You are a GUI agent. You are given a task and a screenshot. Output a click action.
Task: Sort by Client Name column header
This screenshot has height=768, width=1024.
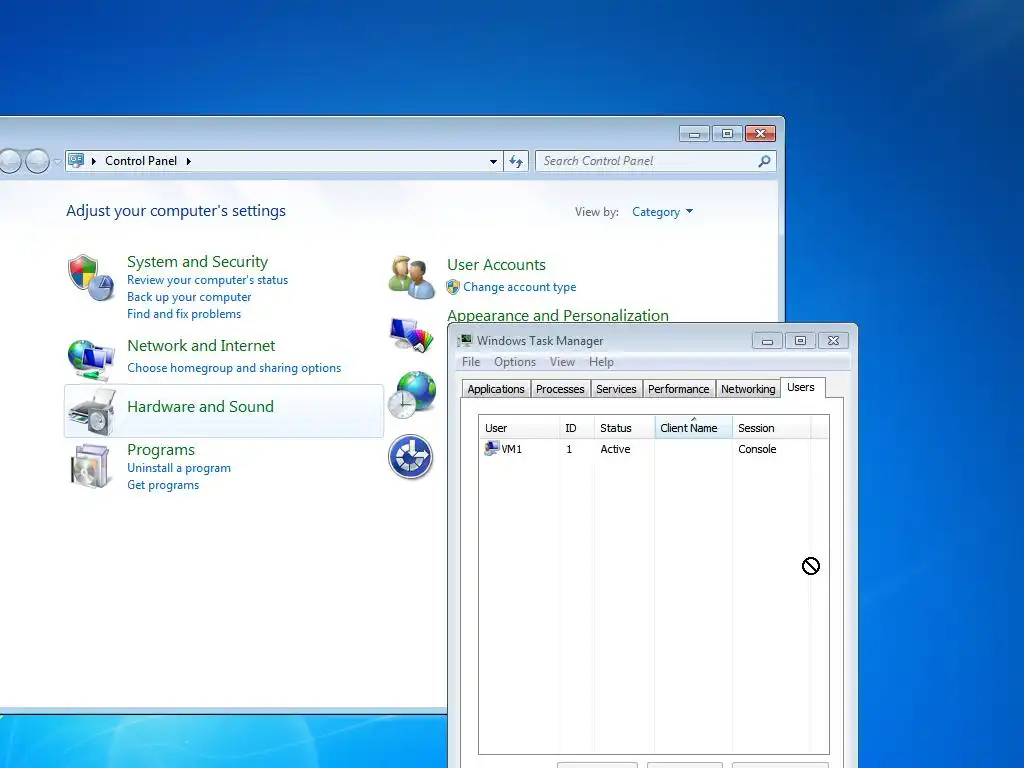point(694,428)
